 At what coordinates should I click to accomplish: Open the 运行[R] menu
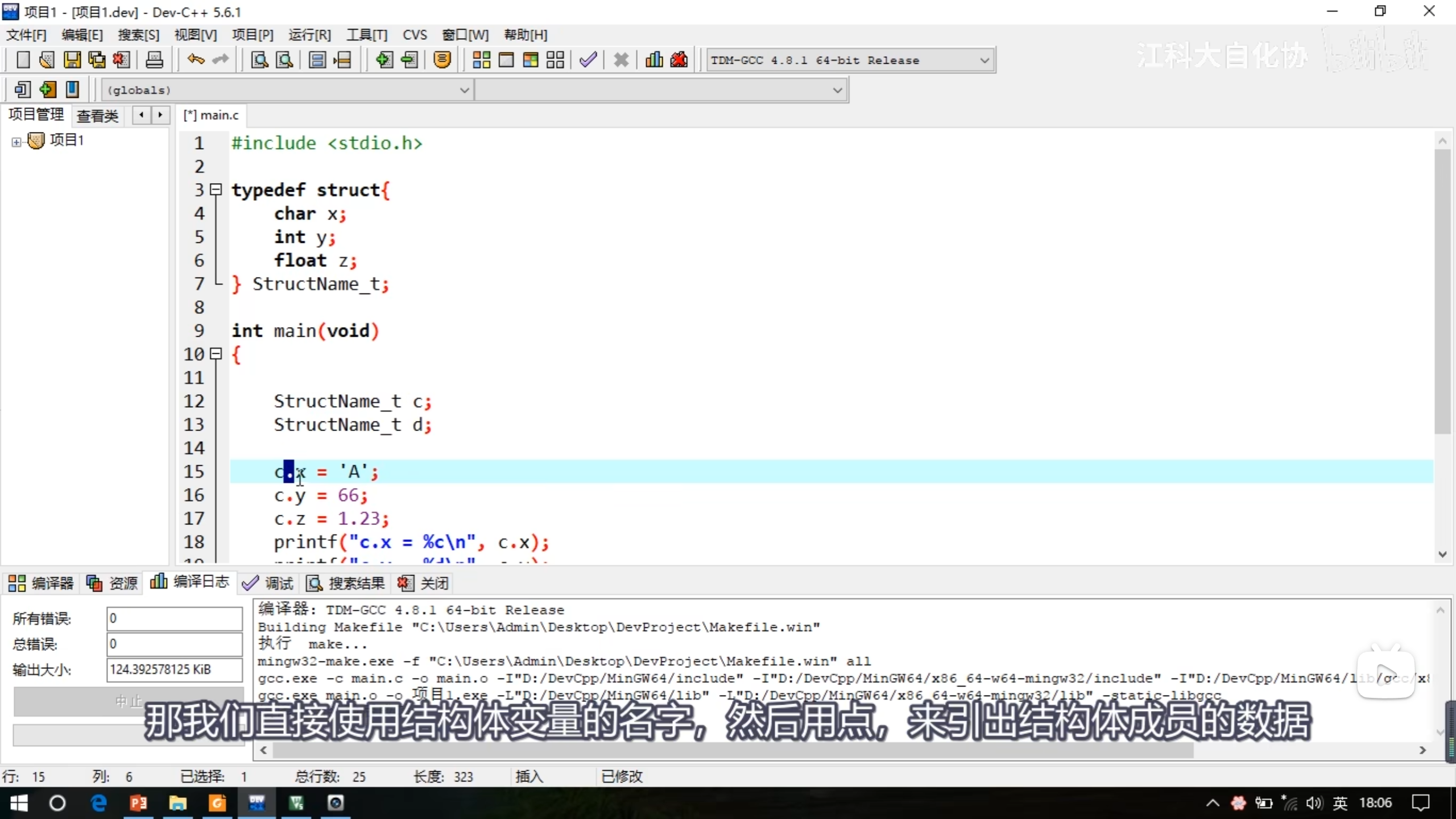pos(309,35)
